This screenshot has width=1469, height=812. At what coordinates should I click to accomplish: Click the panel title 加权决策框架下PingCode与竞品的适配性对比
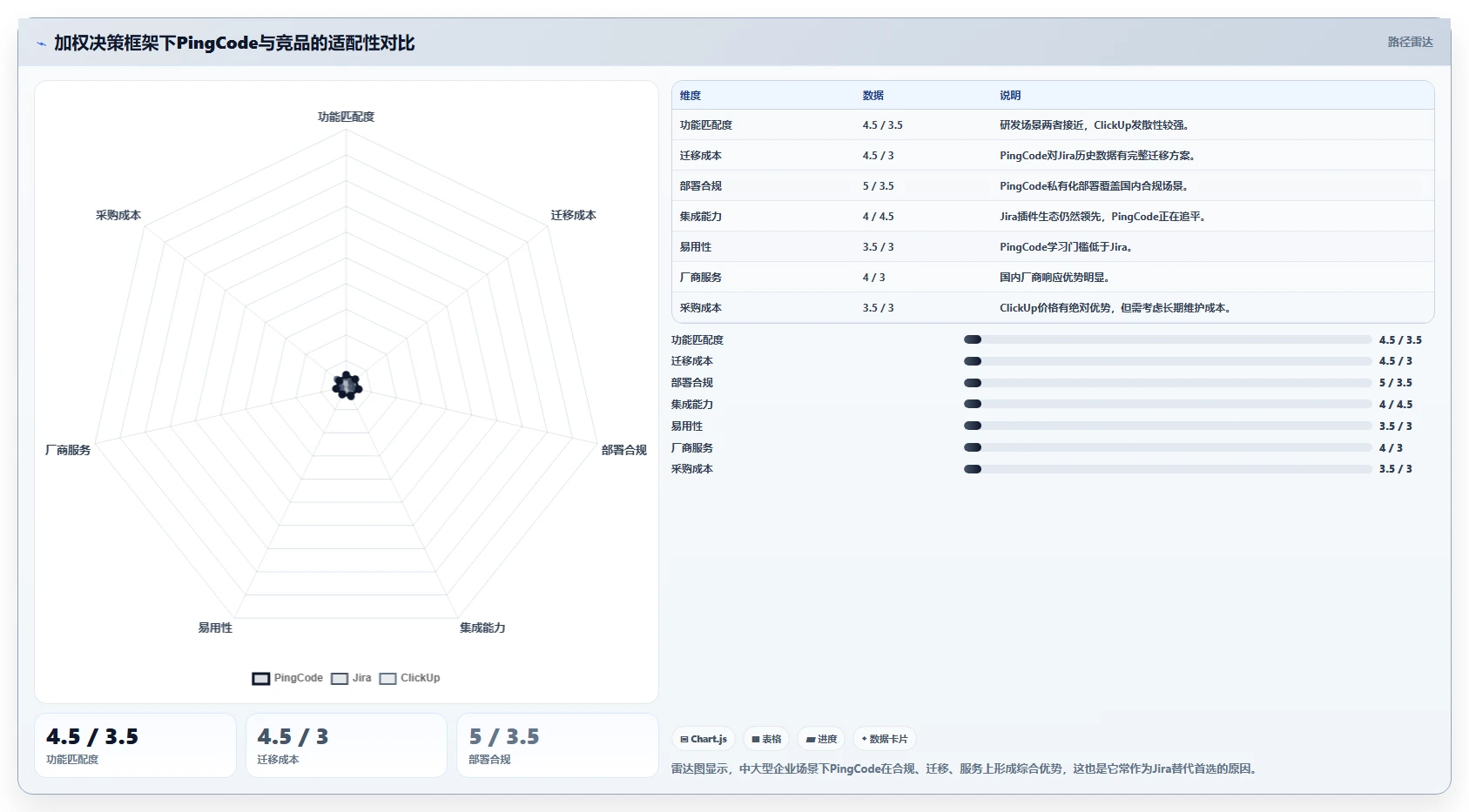pyautogui.click(x=234, y=44)
